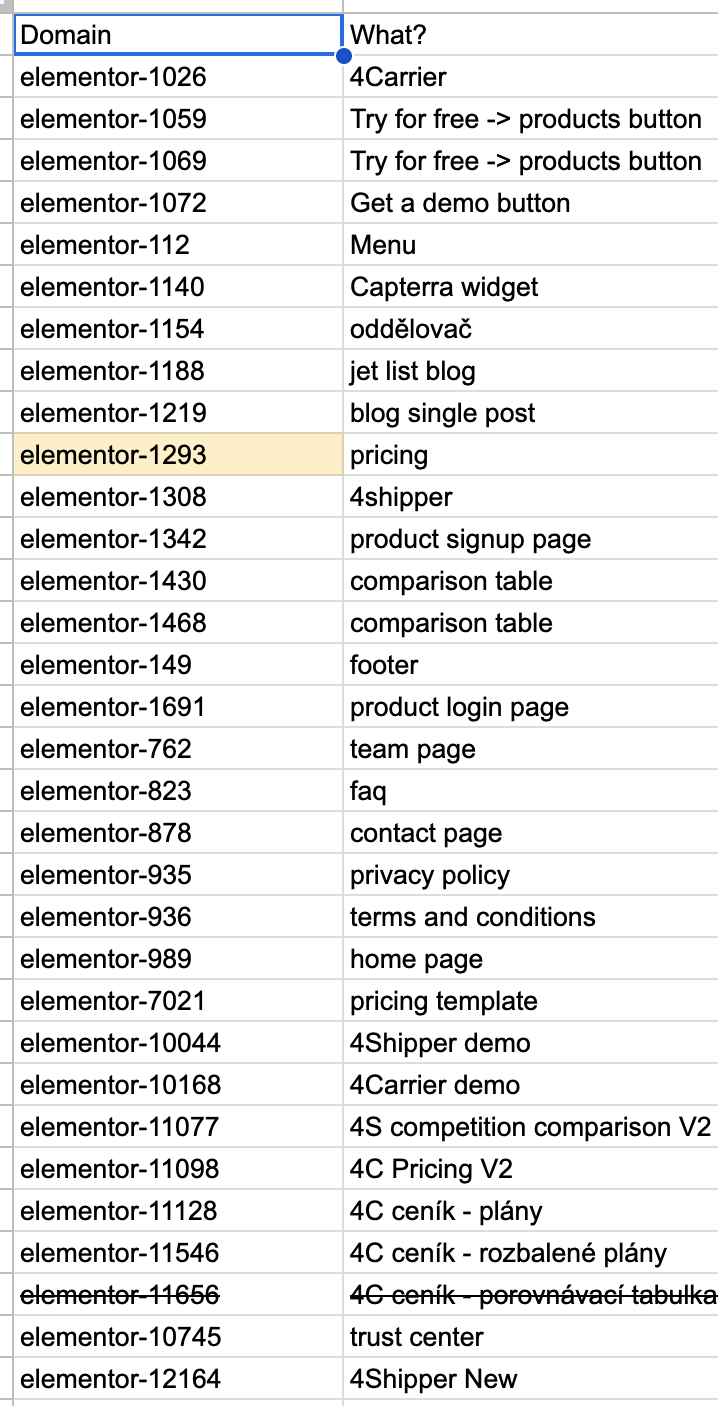The width and height of the screenshot is (718, 1406).
Task: Click the "product signup page" cell
Action: pyautogui.click(x=530, y=539)
